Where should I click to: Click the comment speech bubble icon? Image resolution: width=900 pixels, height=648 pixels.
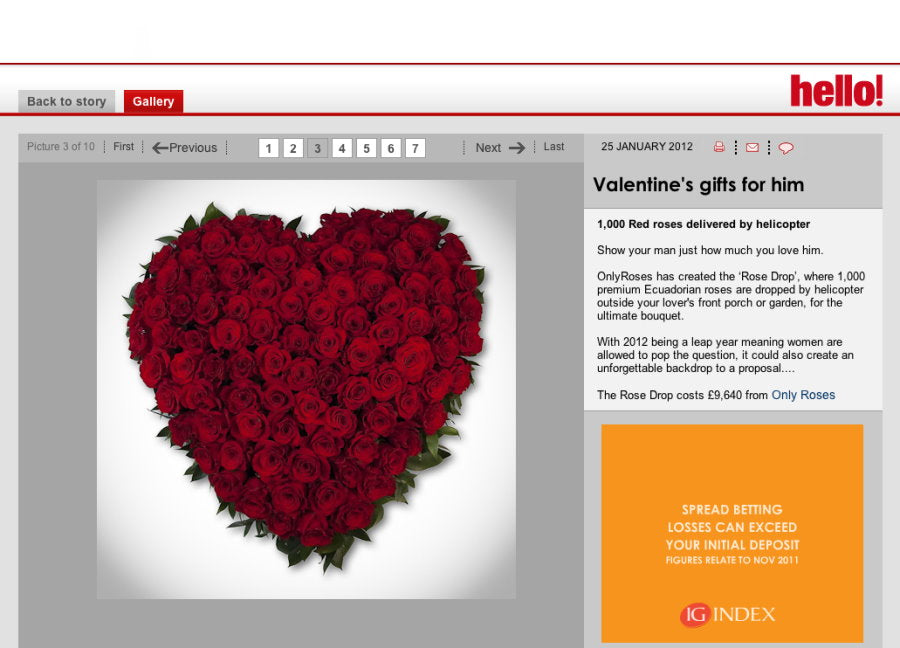pos(786,148)
